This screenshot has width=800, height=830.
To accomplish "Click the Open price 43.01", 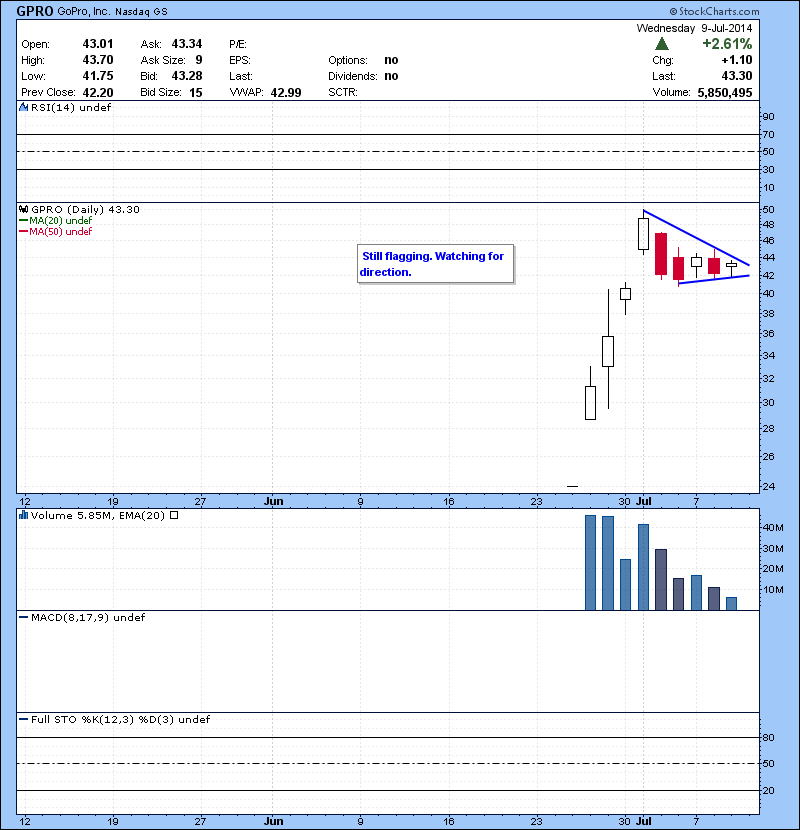I will (98, 44).
